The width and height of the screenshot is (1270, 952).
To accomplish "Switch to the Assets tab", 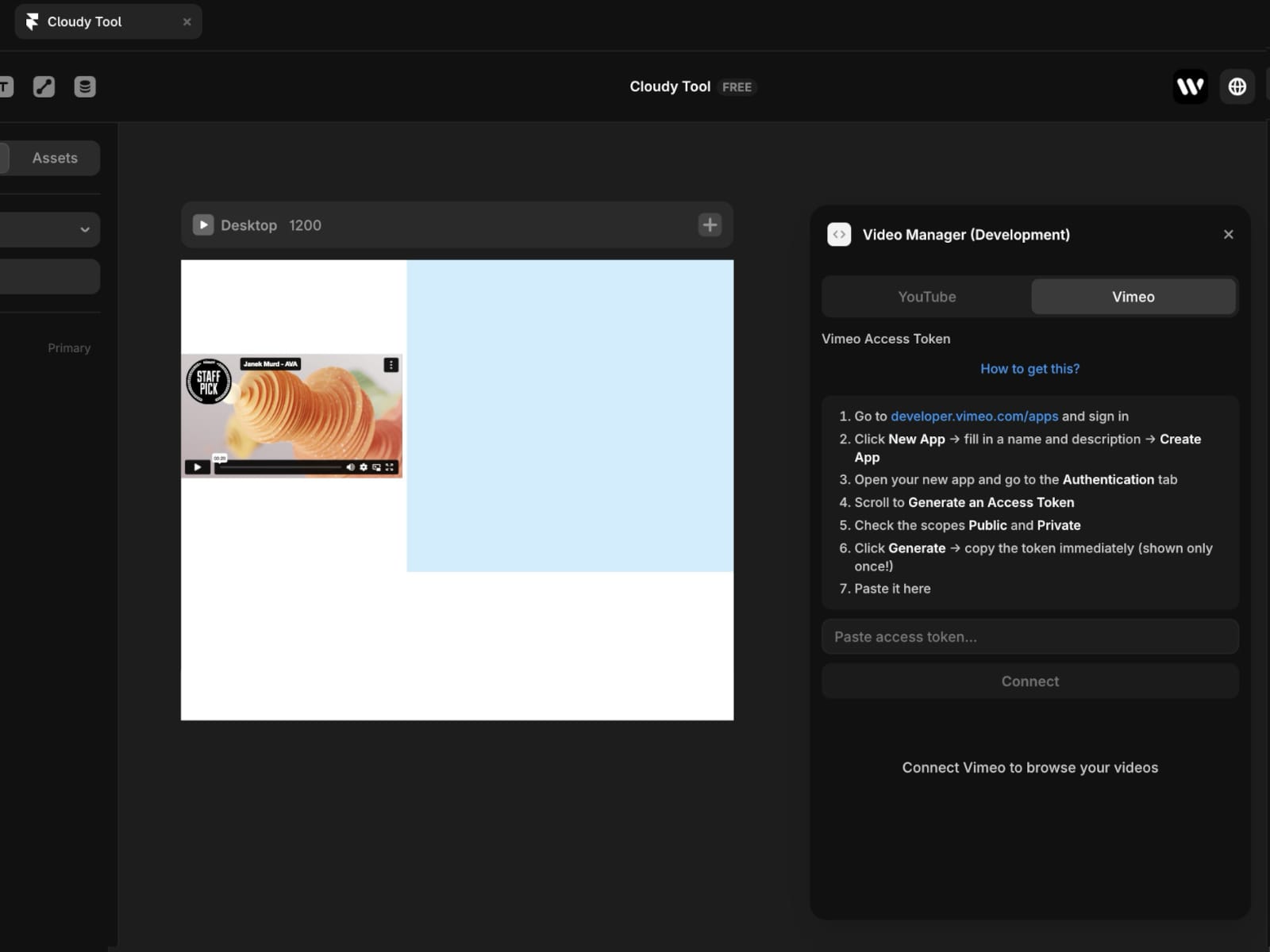I will tap(55, 158).
